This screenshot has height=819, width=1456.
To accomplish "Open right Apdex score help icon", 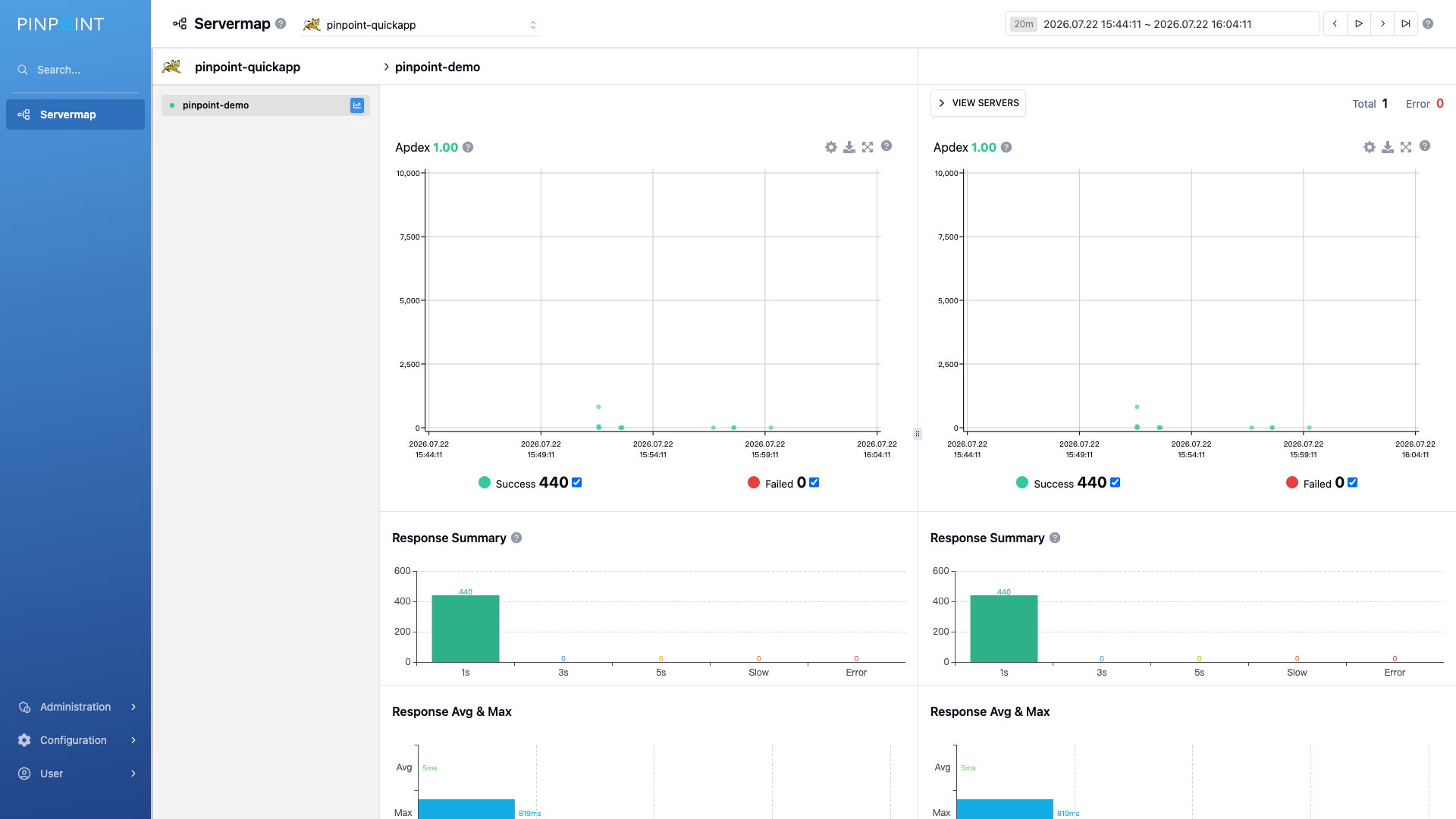I will [x=1006, y=147].
